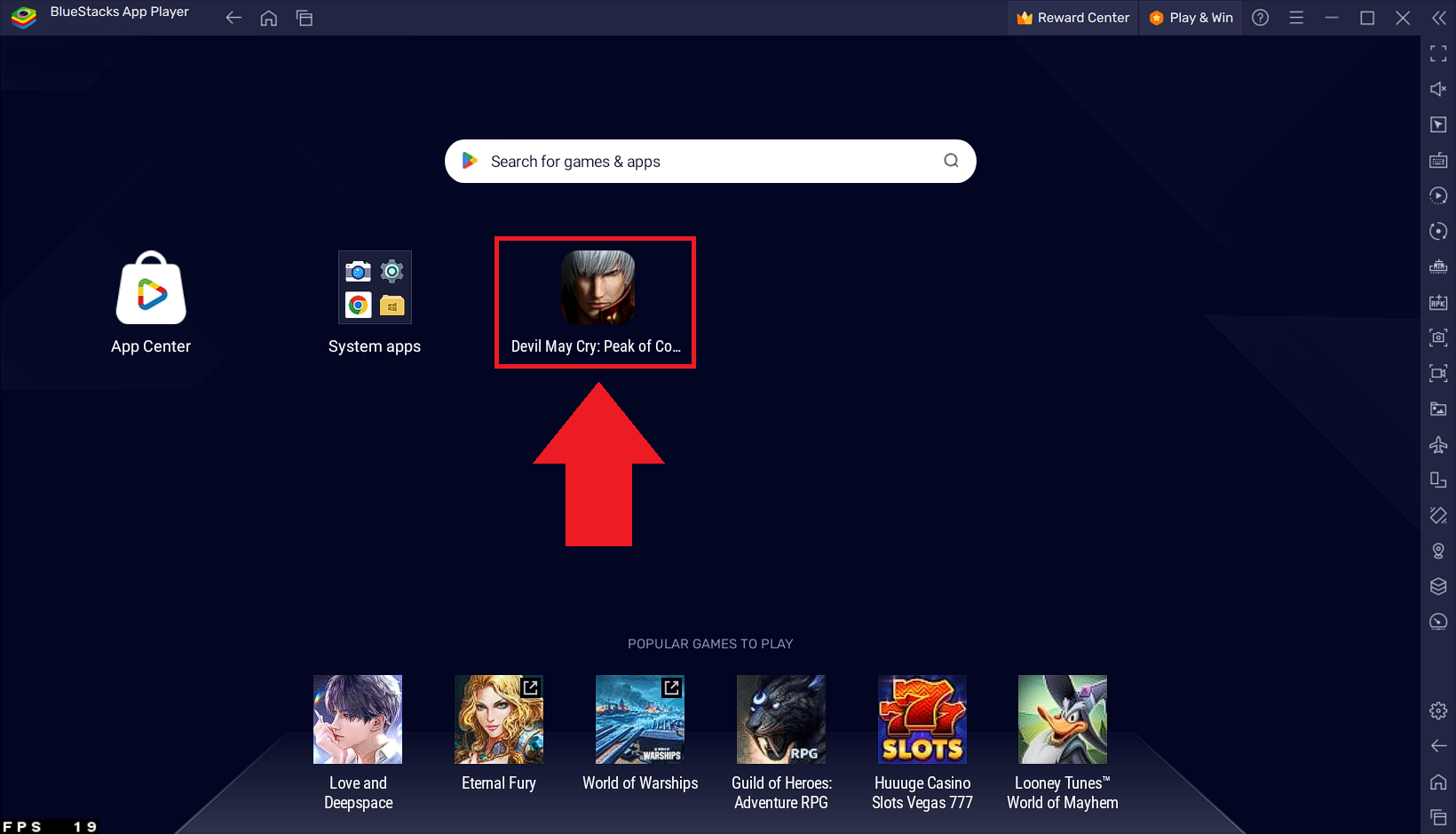1456x834 pixels.
Task: Go back using title bar arrow
Action: [x=233, y=18]
